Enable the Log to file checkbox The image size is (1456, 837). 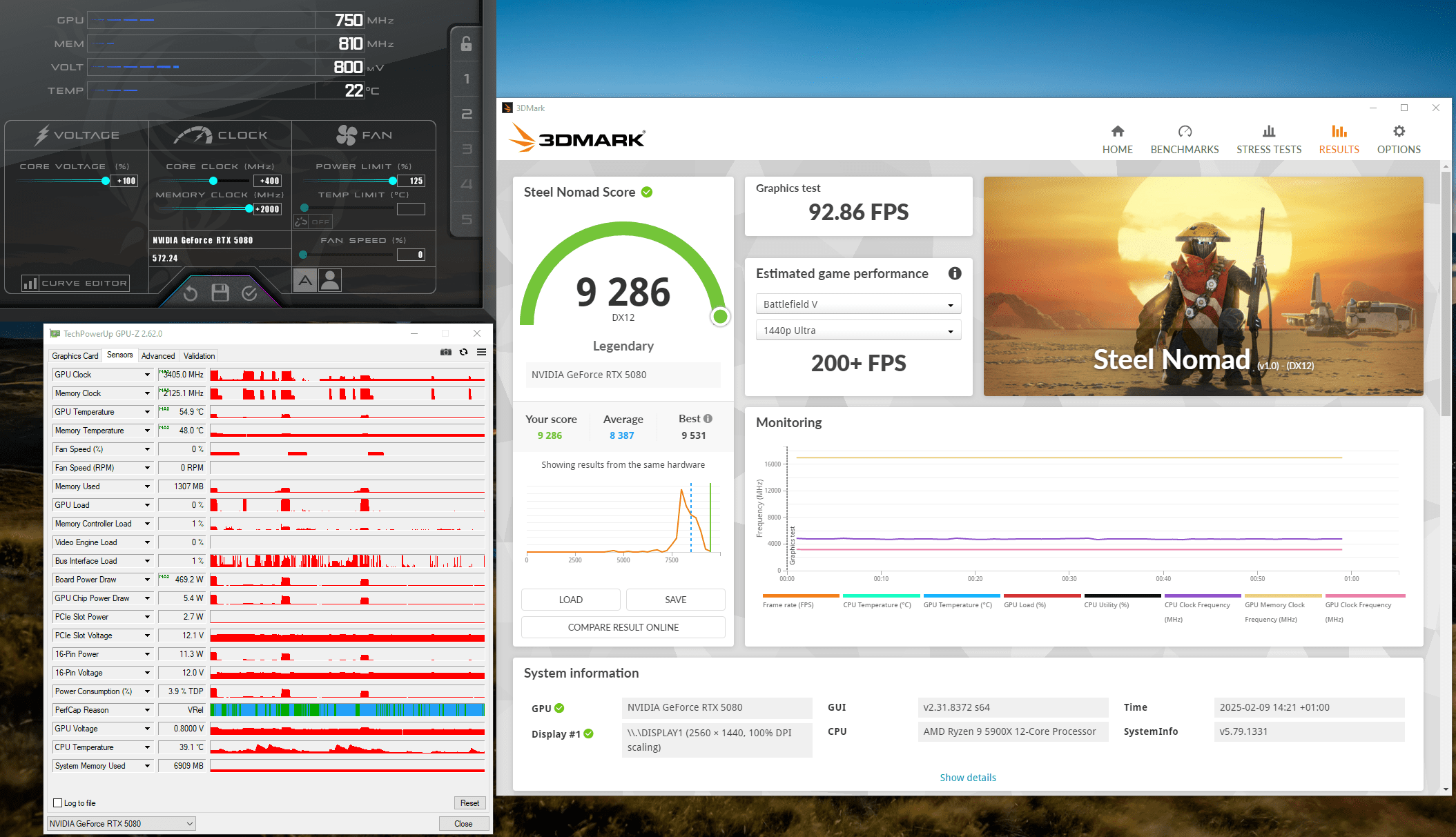click(58, 802)
